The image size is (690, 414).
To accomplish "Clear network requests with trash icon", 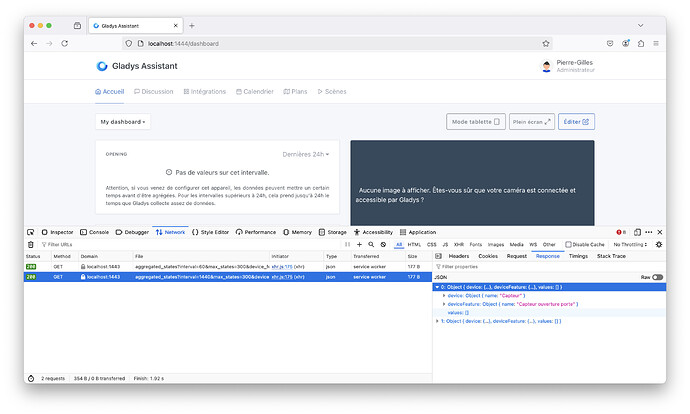I will [x=31, y=244].
